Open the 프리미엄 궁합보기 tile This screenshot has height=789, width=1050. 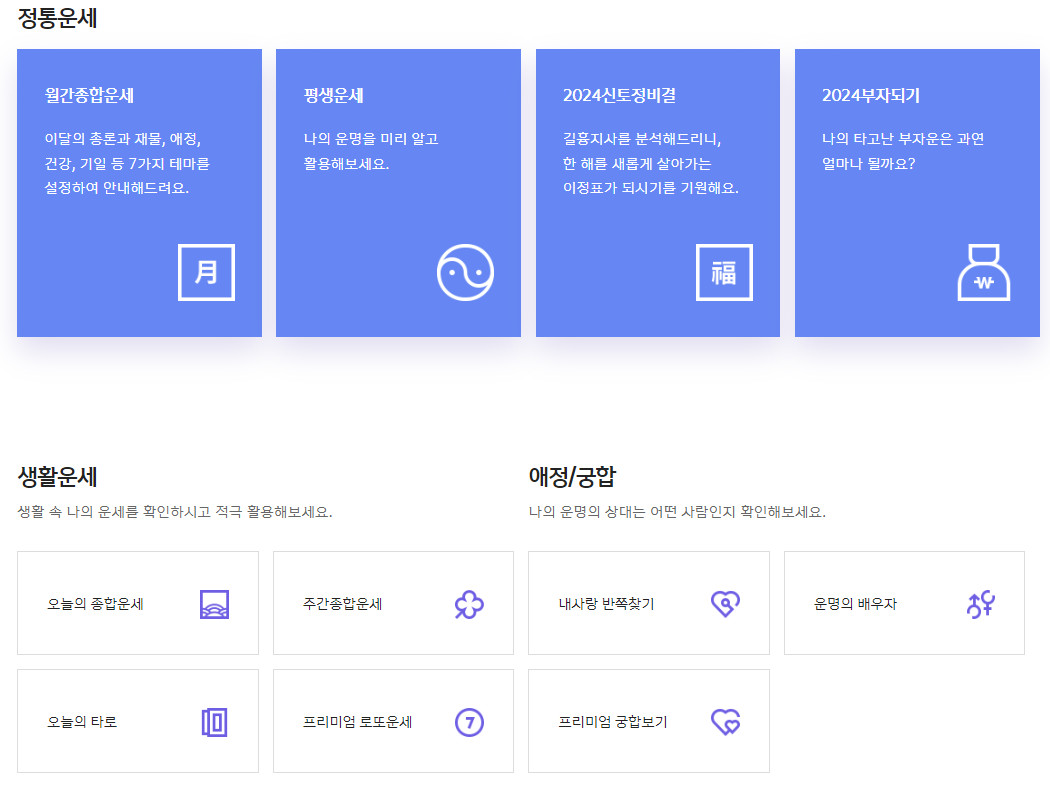pyautogui.click(x=648, y=720)
